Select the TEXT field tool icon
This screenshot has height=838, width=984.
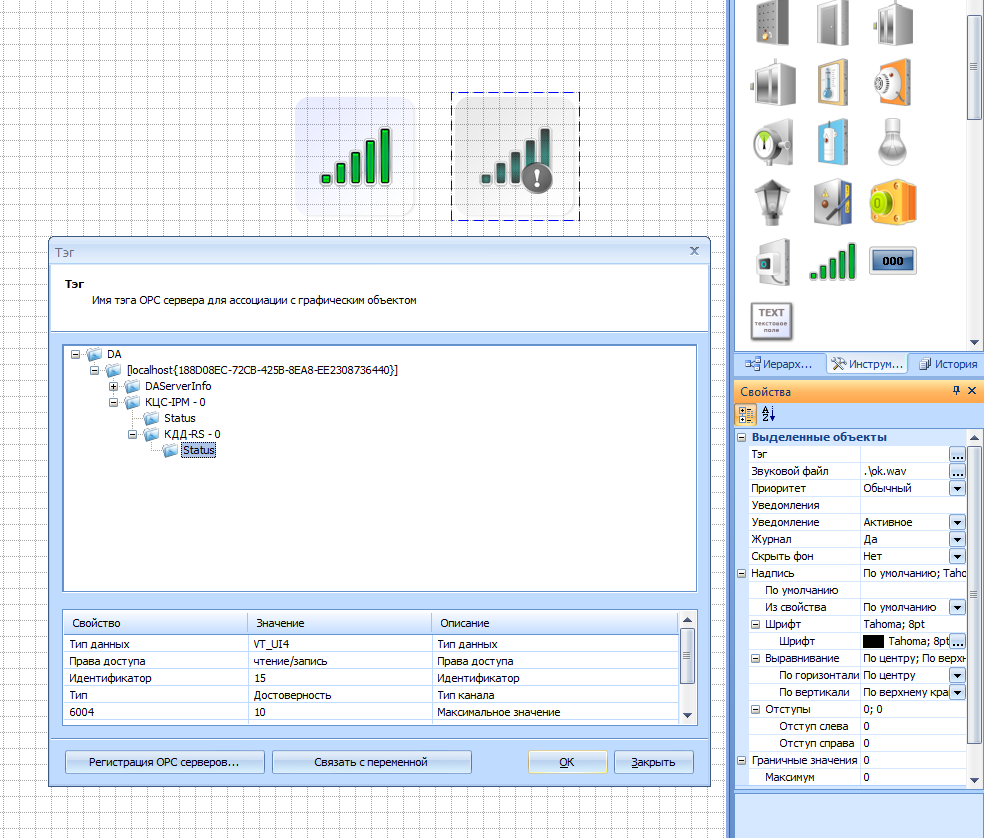[772, 321]
